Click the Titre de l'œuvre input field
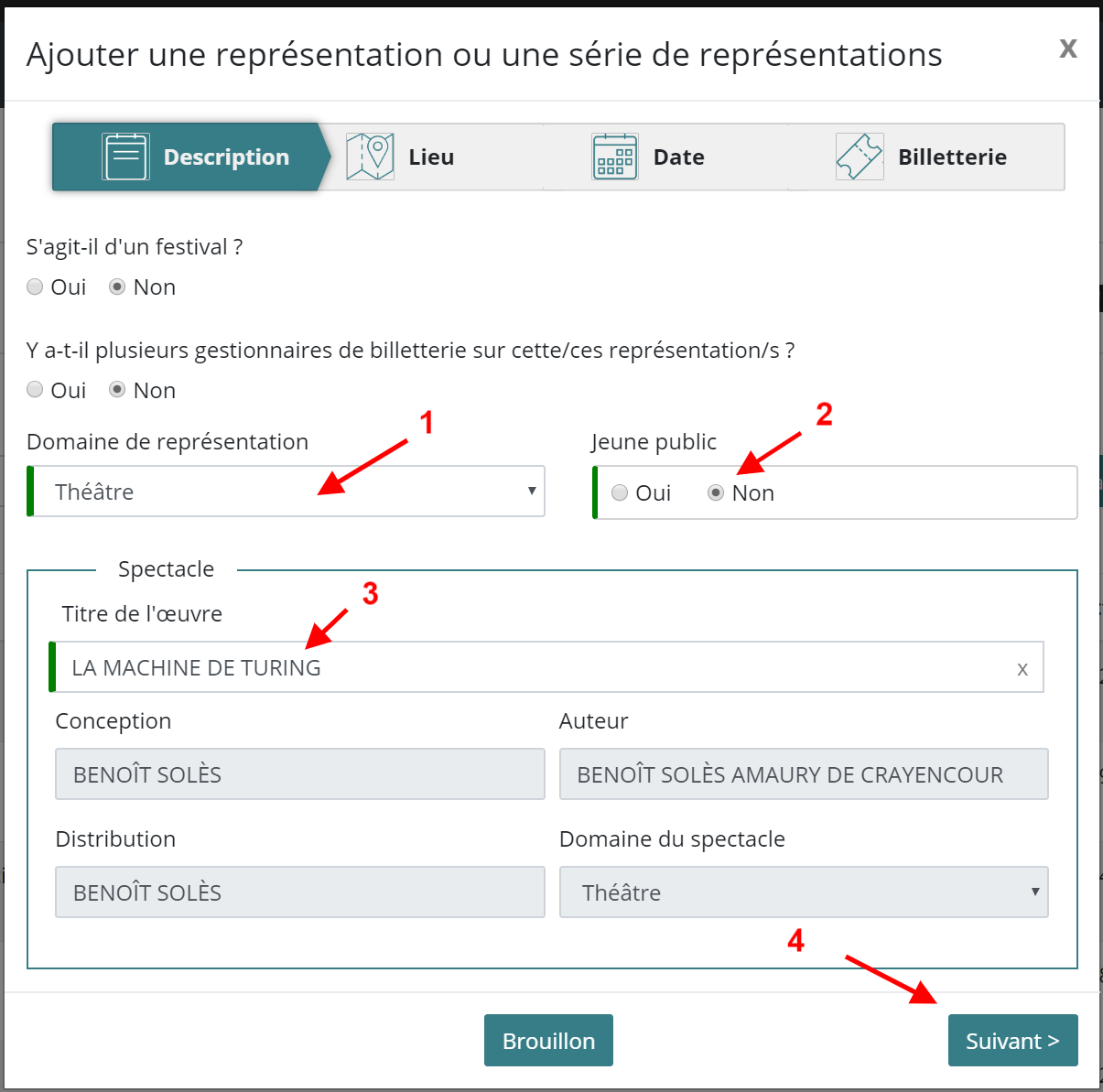The height and width of the screenshot is (1092, 1103). (x=531, y=668)
